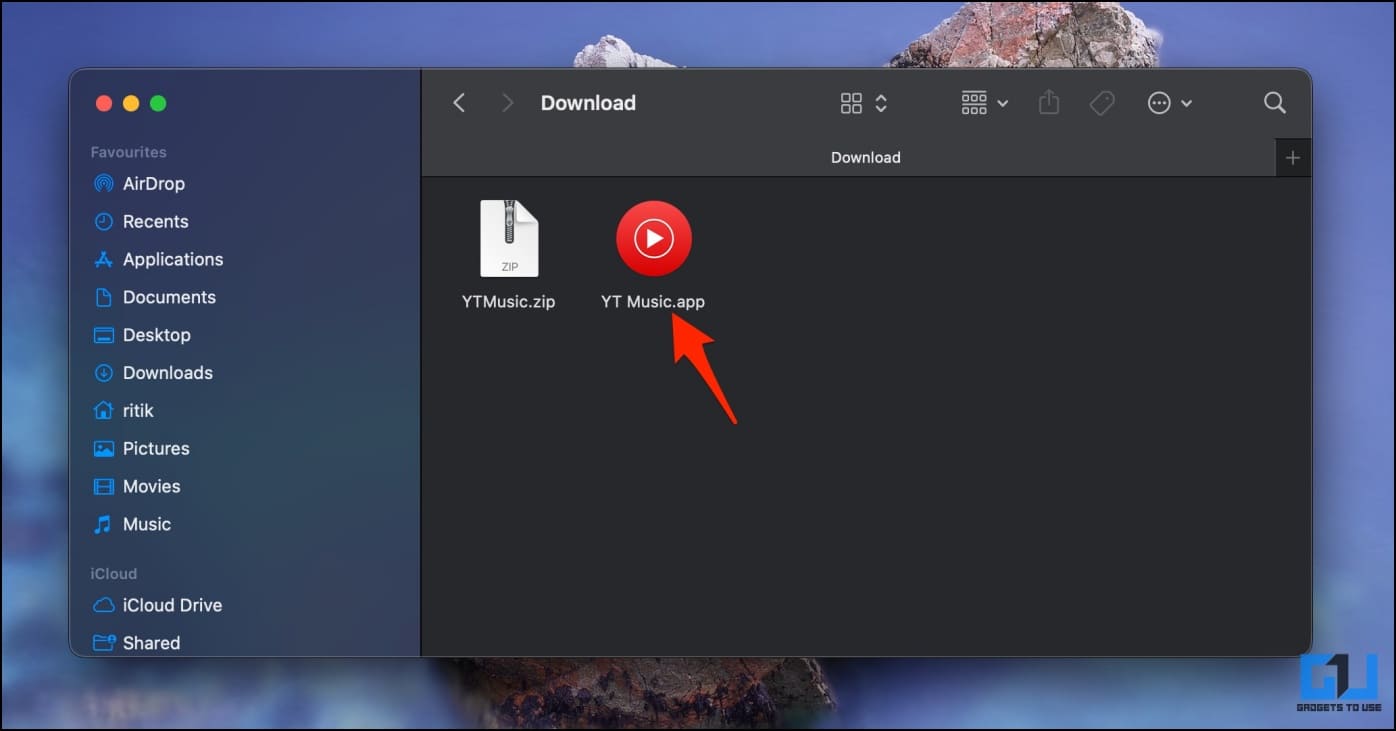This screenshot has height=731, width=1396.
Task: Go to Documents in the sidebar
Action: [x=154, y=298]
